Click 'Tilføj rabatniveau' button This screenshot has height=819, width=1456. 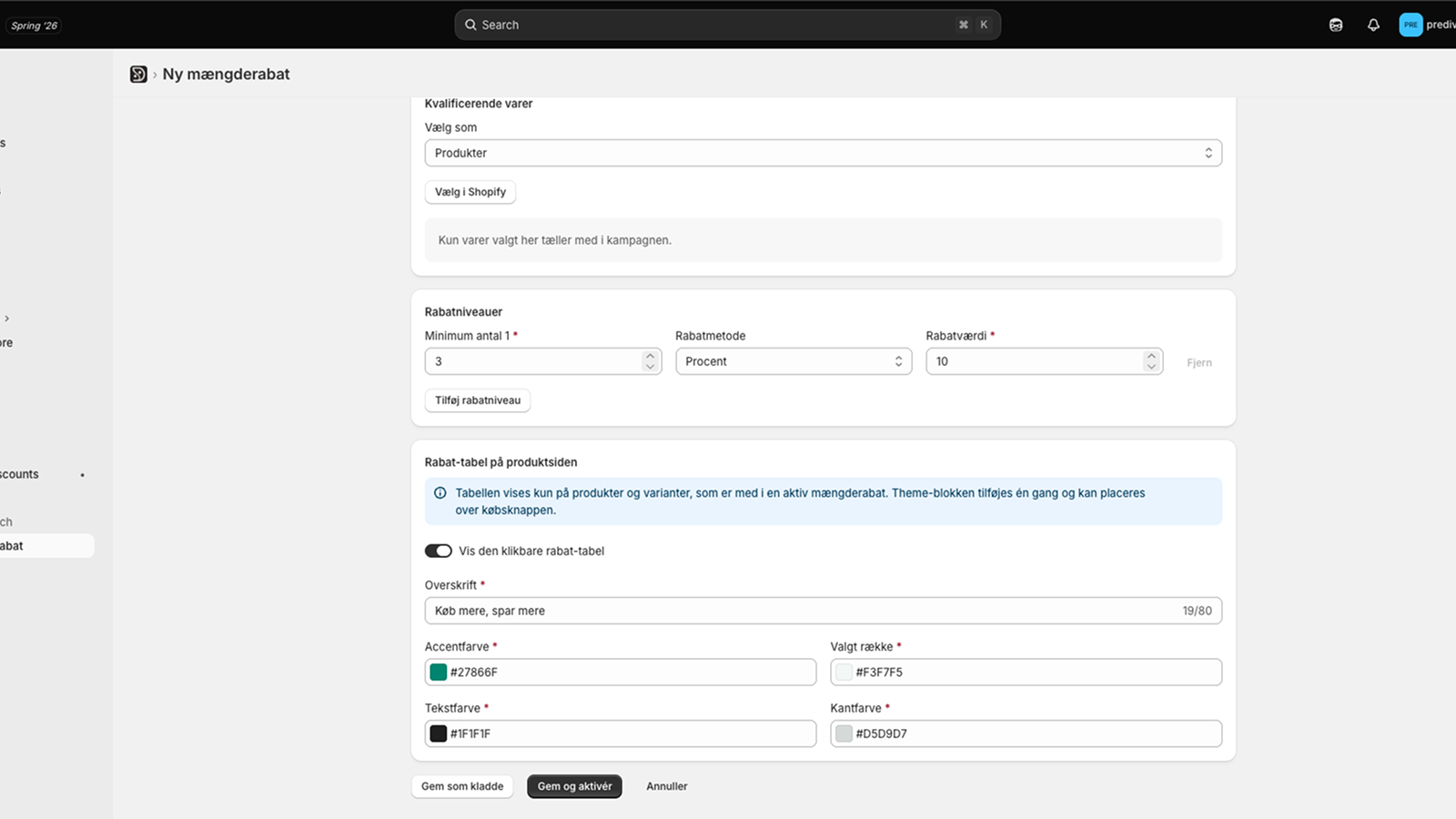478,400
